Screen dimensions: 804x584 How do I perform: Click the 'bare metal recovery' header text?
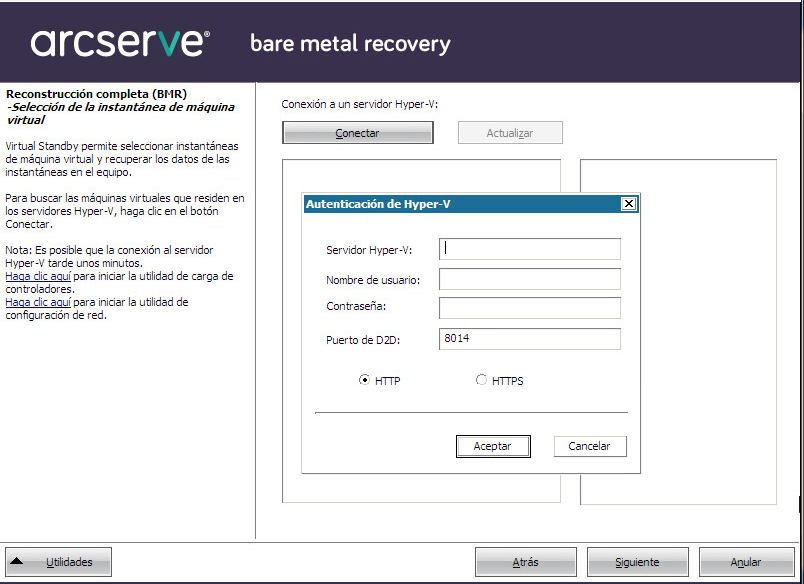pos(350,44)
